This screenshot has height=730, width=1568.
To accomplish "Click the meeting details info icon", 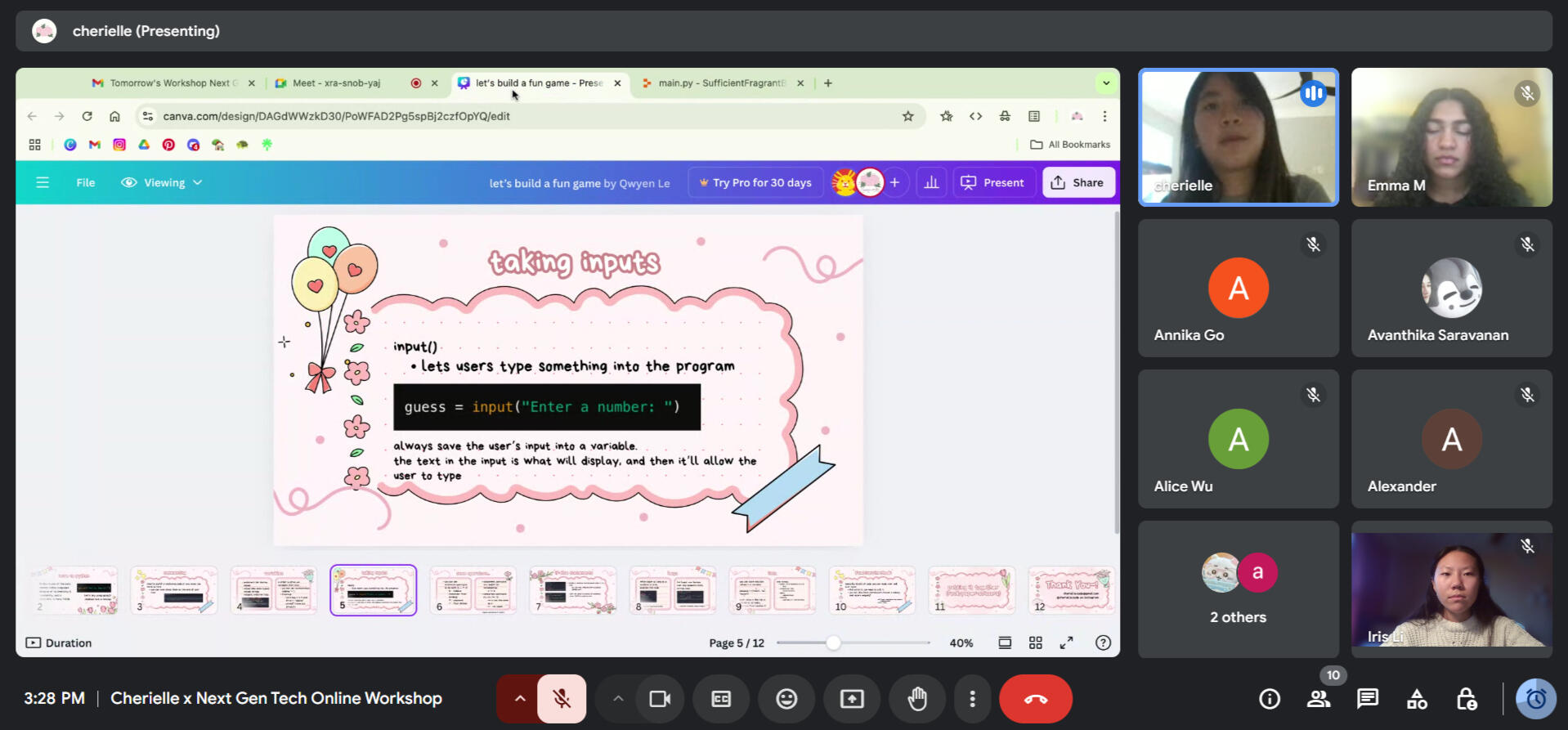I will pyautogui.click(x=1269, y=699).
